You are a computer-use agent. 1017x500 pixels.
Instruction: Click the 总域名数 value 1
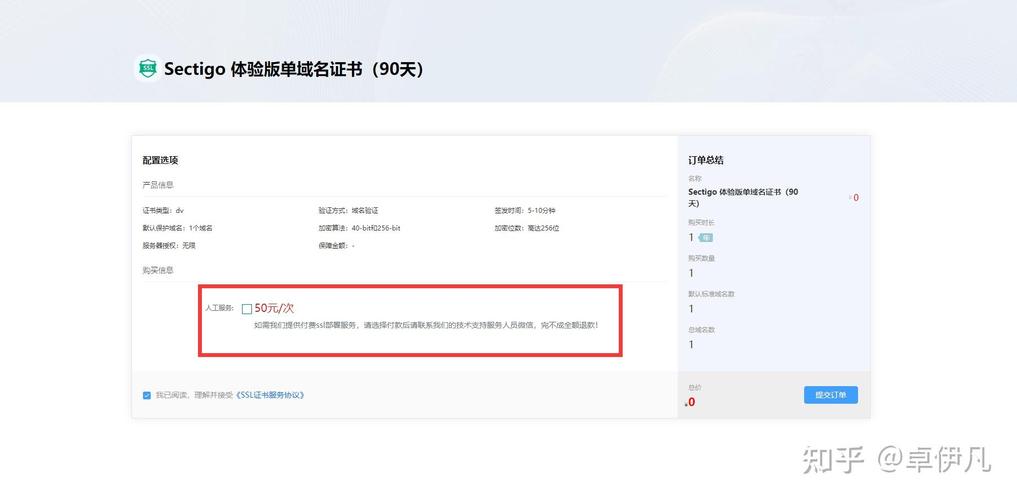691,344
